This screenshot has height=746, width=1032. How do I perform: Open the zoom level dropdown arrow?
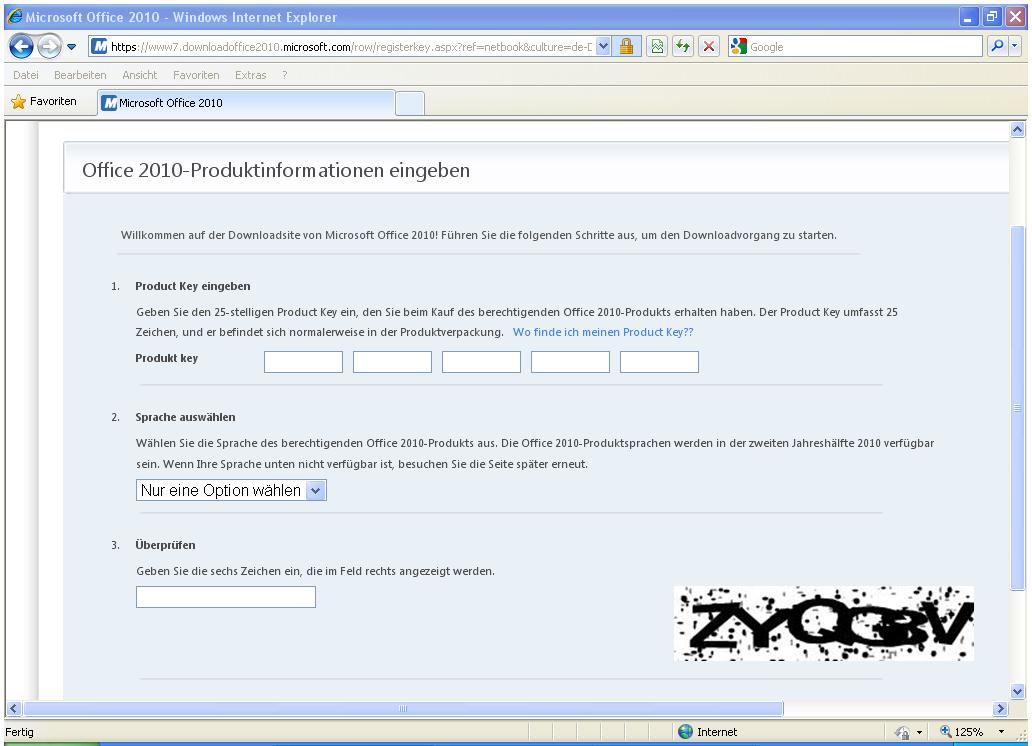(x=1001, y=732)
